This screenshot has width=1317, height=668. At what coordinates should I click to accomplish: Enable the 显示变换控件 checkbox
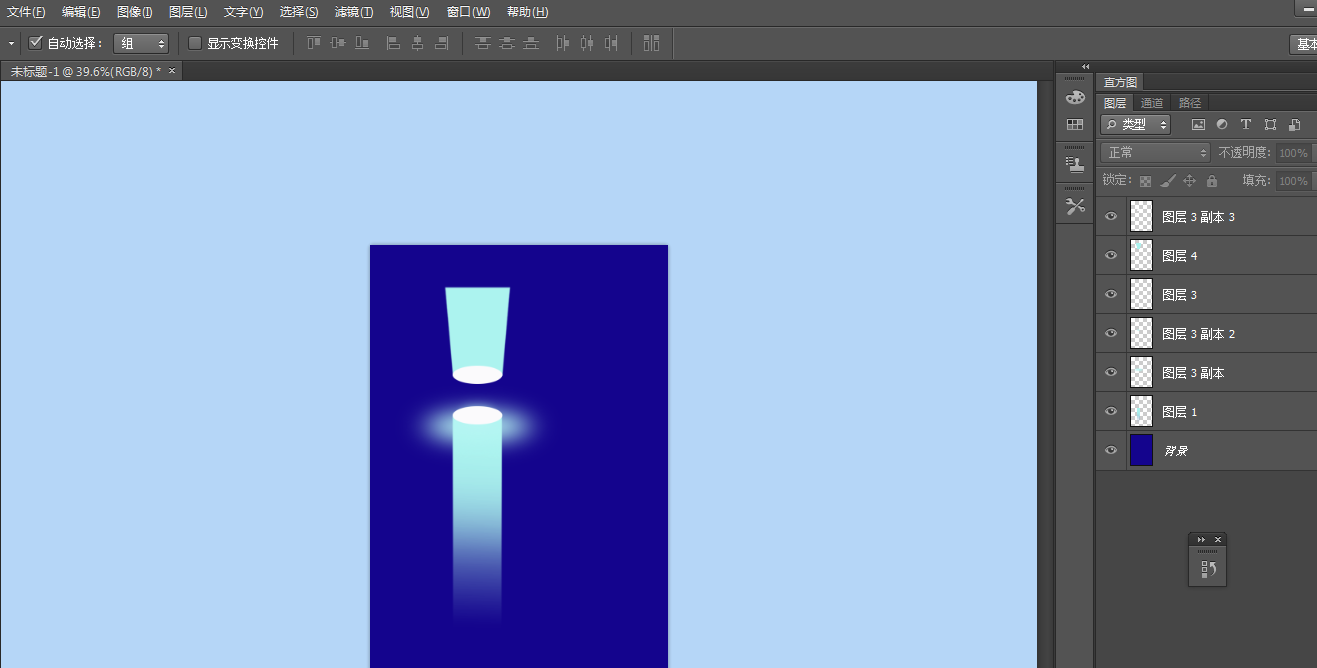pyautogui.click(x=195, y=43)
